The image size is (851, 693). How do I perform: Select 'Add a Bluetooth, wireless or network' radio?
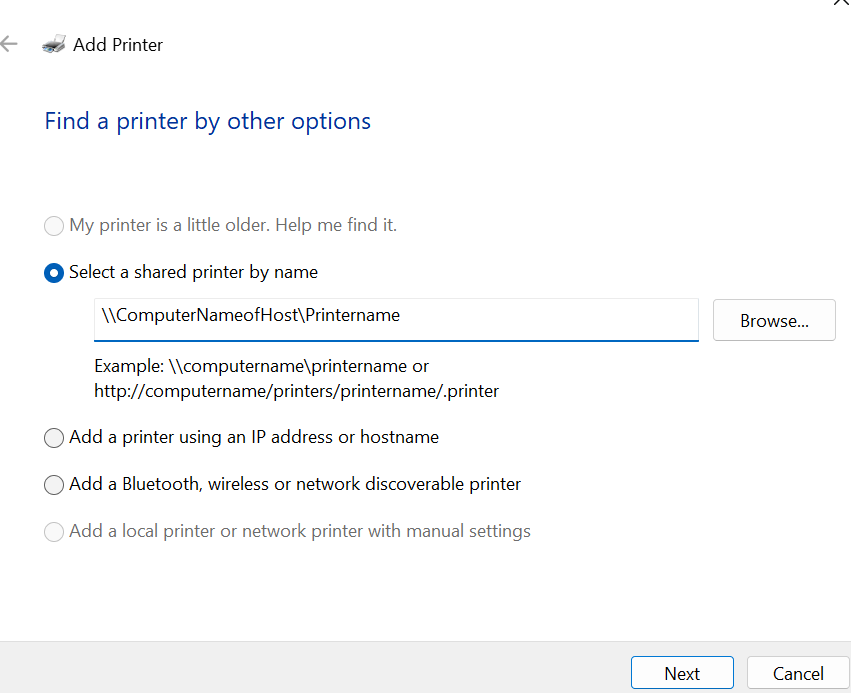[54, 485]
